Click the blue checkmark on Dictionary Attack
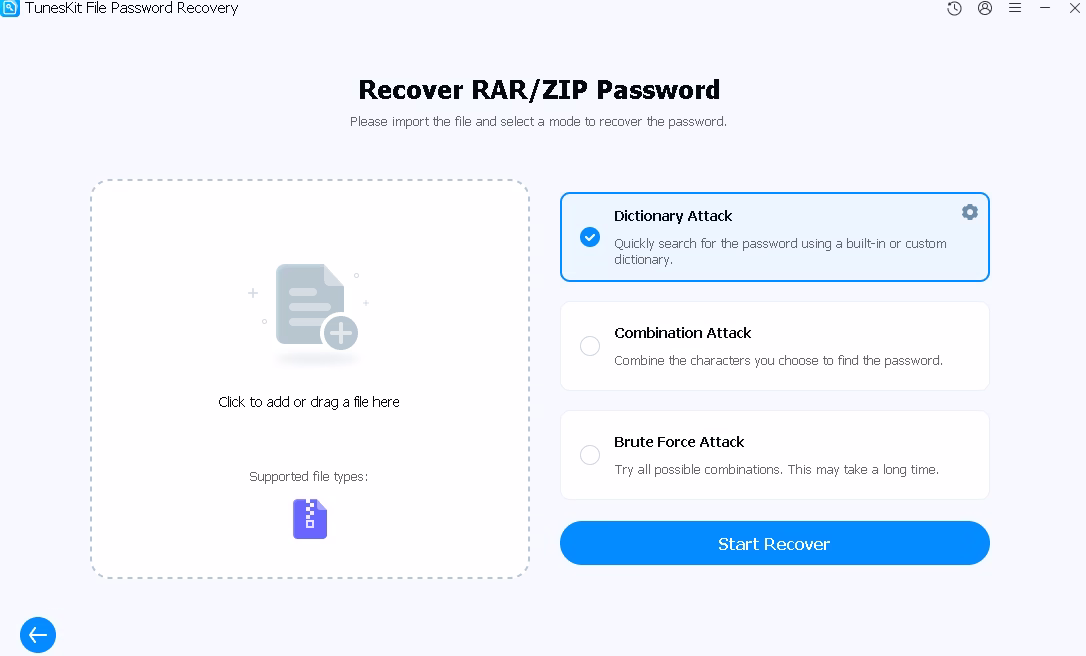This screenshot has width=1086, height=656. pos(590,237)
